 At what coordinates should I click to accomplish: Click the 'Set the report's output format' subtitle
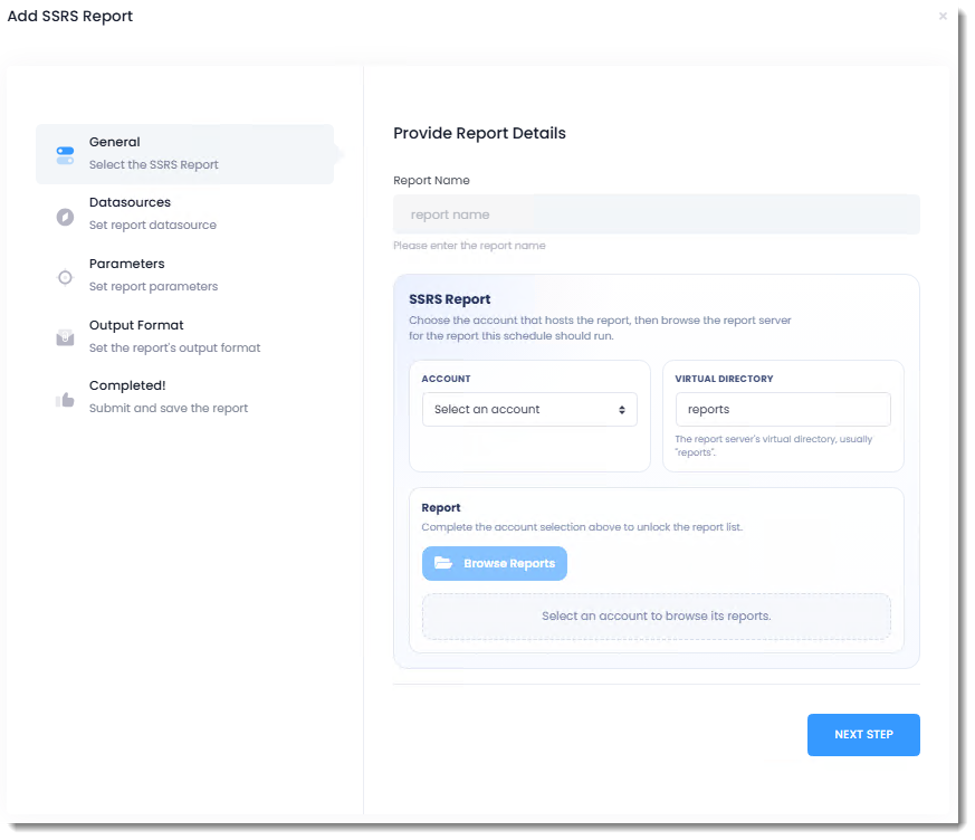[175, 348]
